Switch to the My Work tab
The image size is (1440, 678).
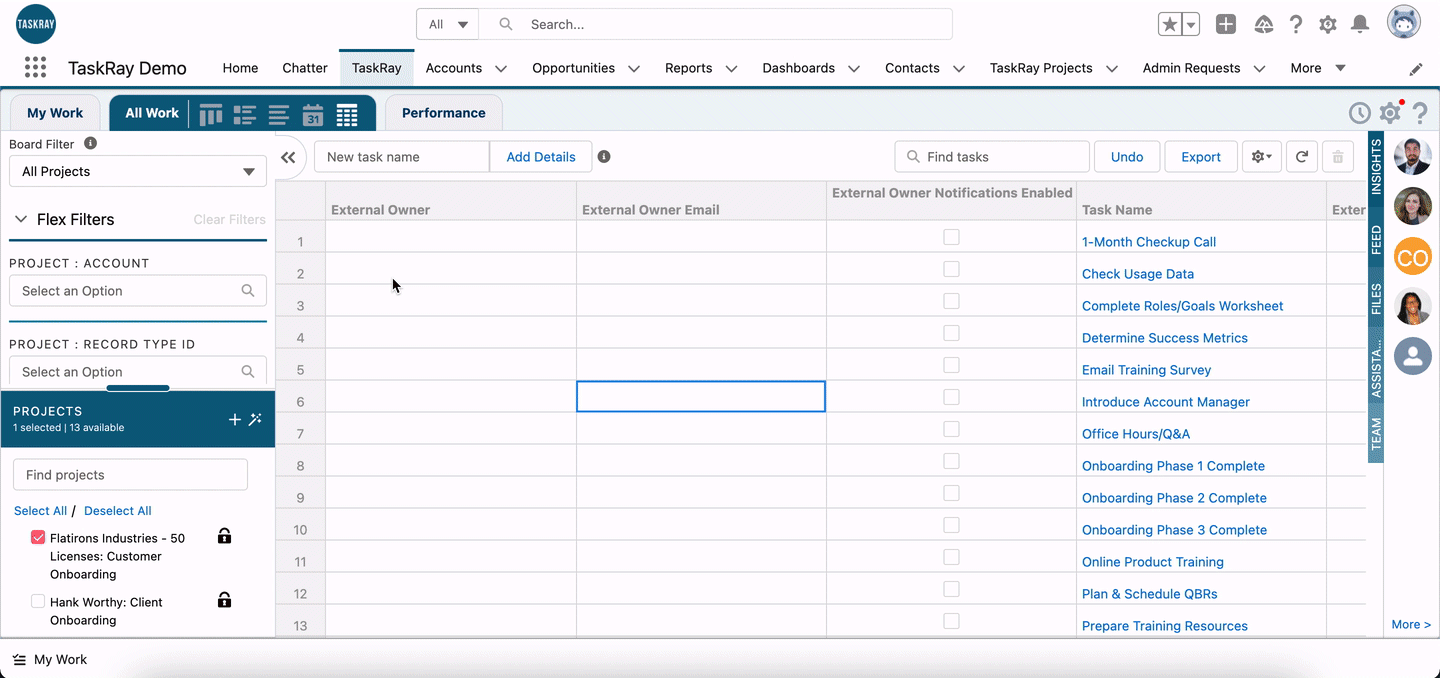pos(55,113)
